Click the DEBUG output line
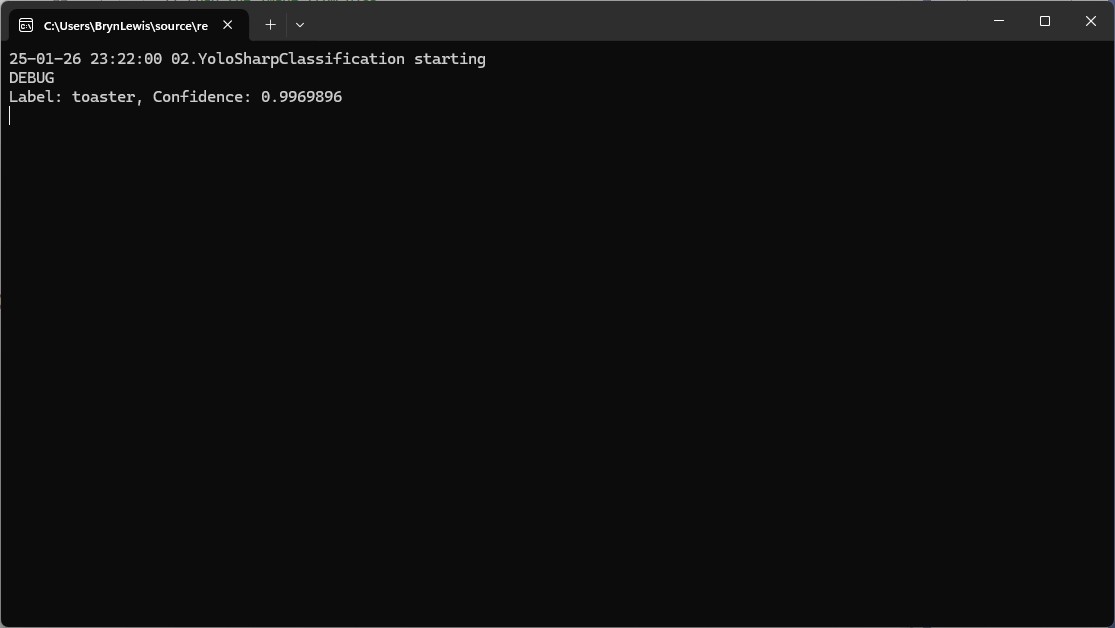 (32, 78)
